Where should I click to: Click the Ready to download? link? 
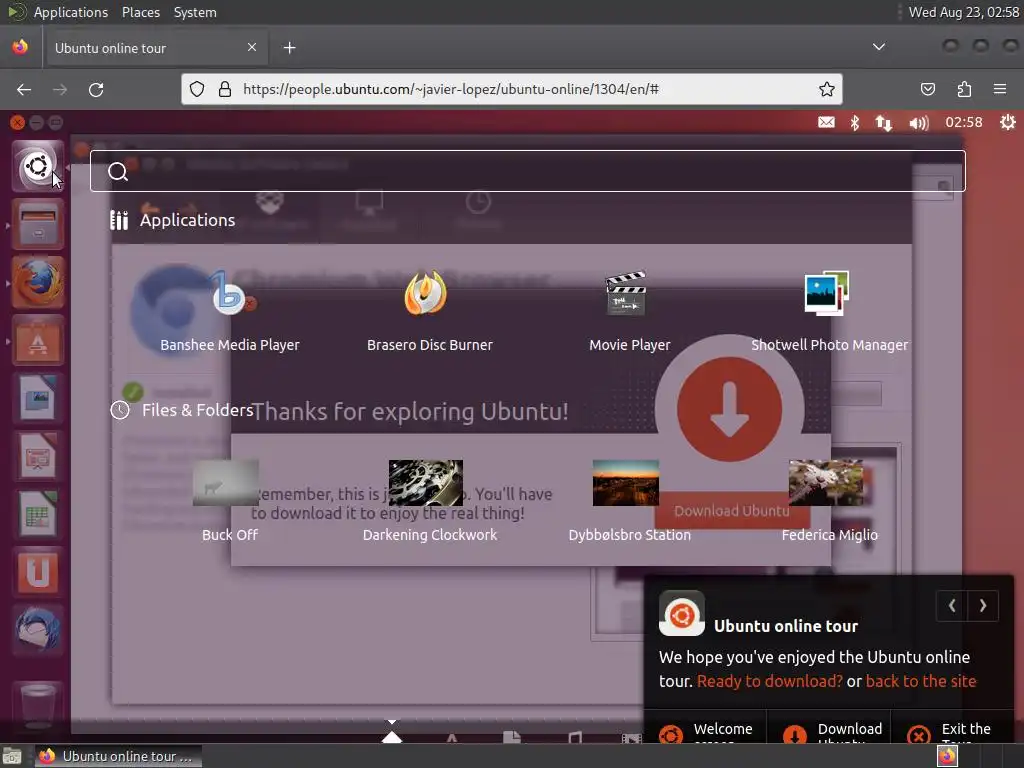click(769, 681)
